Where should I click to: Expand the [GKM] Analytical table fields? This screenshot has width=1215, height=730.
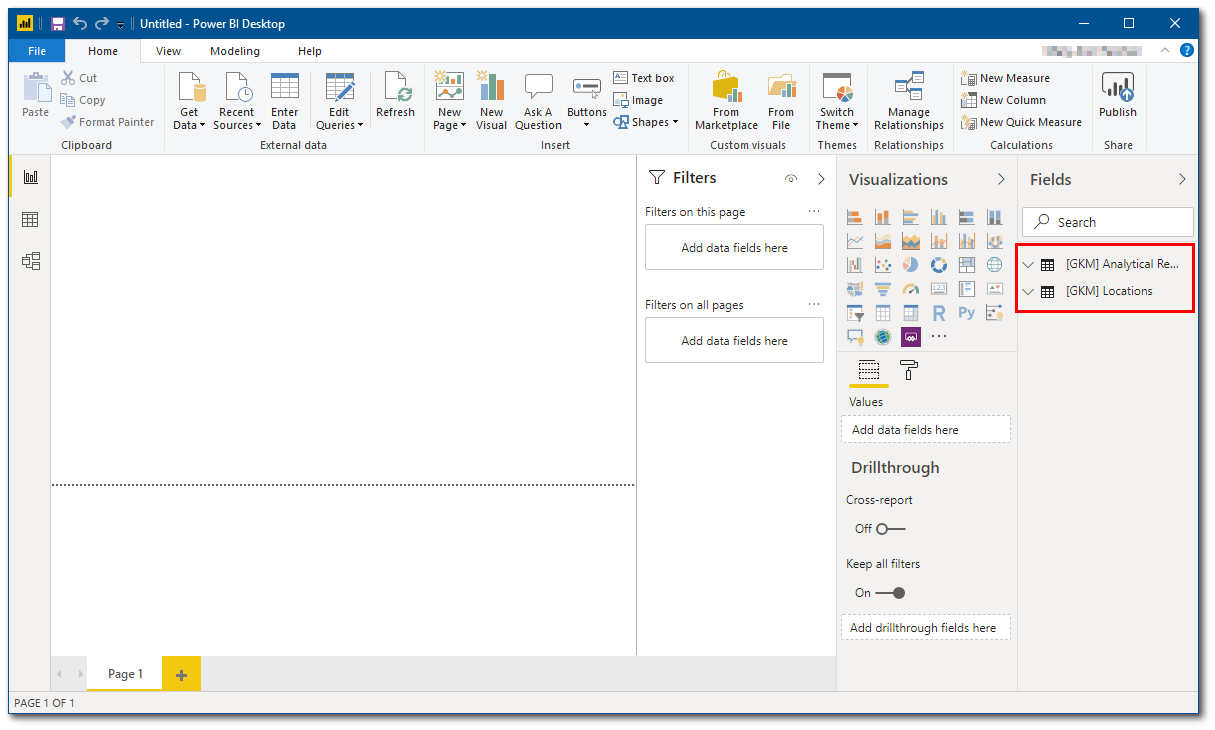pyautogui.click(x=1028, y=265)
